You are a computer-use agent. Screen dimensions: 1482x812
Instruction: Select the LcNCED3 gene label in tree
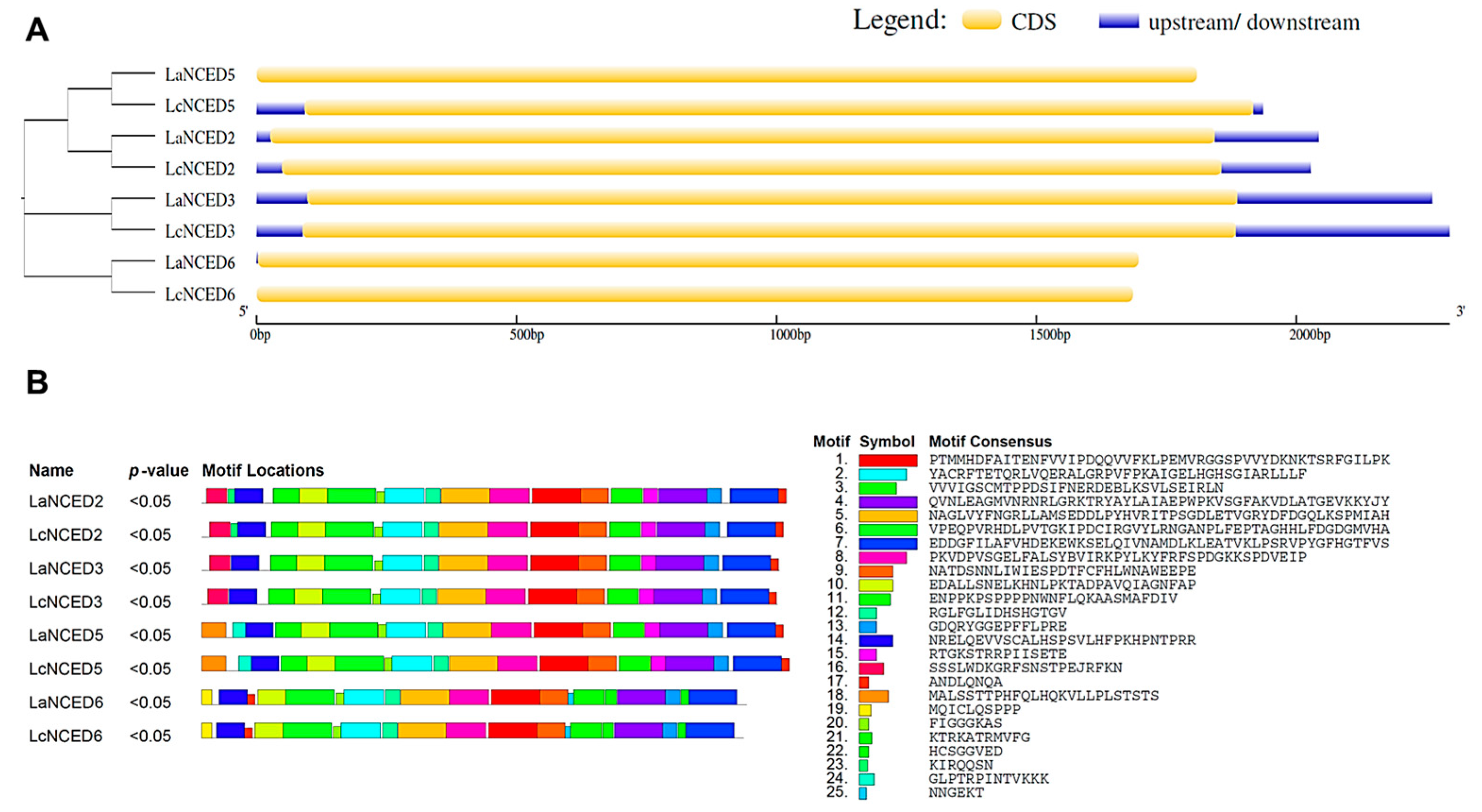(x=200, y=231)
